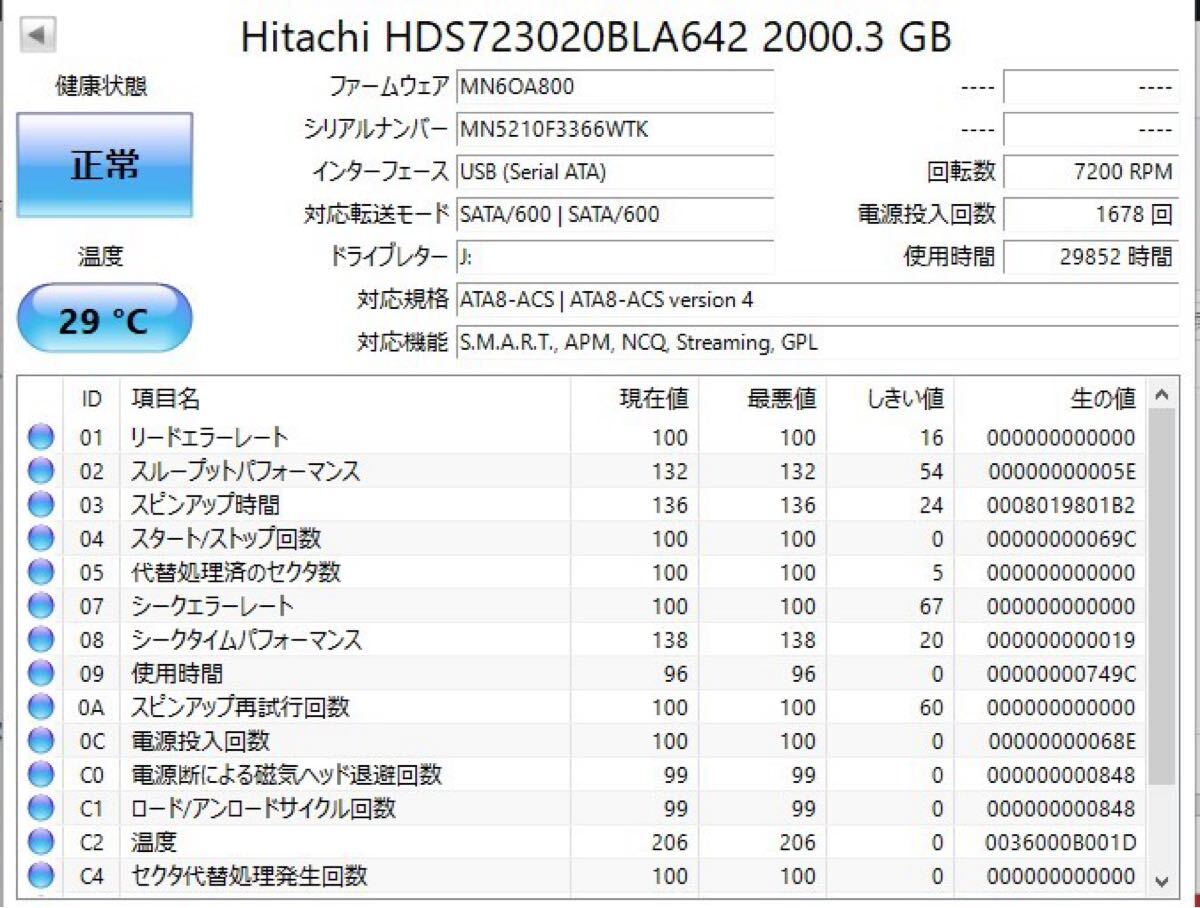Select the 代替処理済のセクタ数 row name
Viewport: 1200px width, 908px height.
(236, 573)
